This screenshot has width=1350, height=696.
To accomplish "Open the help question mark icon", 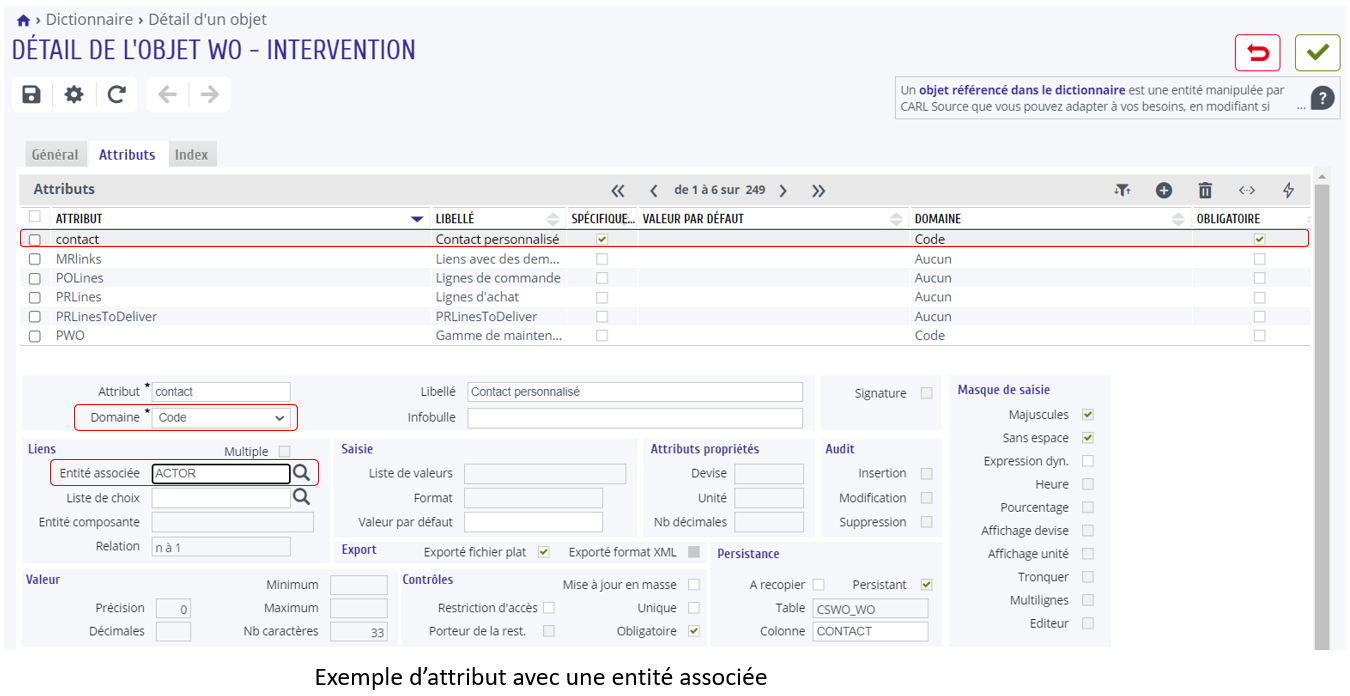I will [x=1323, y=98].
